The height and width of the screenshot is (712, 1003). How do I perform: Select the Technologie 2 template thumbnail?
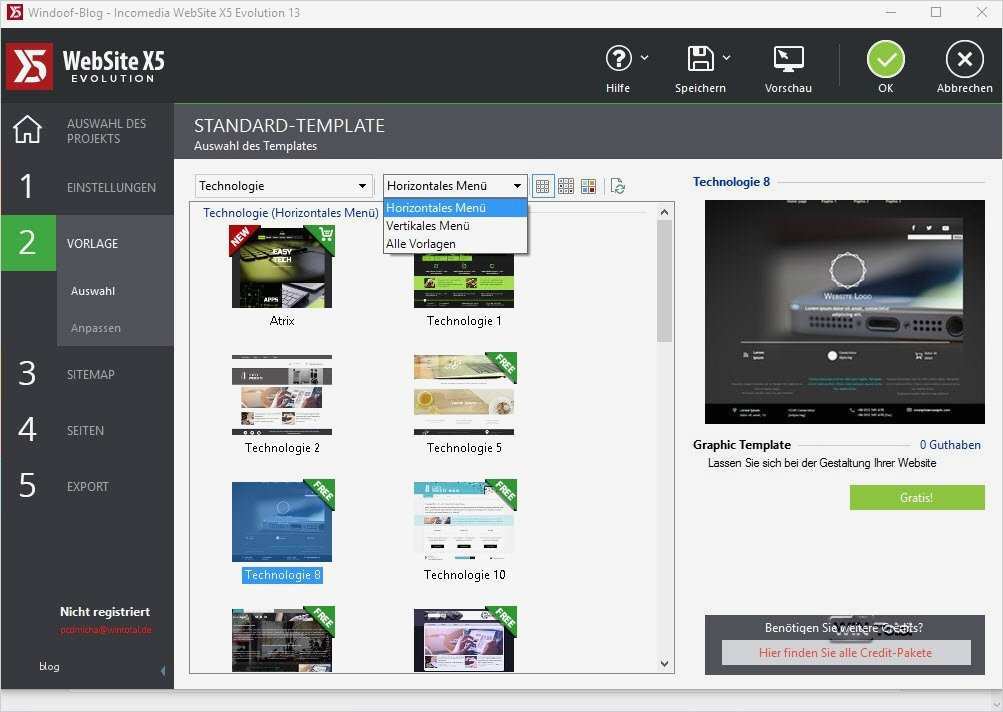(x=282, y=395)
